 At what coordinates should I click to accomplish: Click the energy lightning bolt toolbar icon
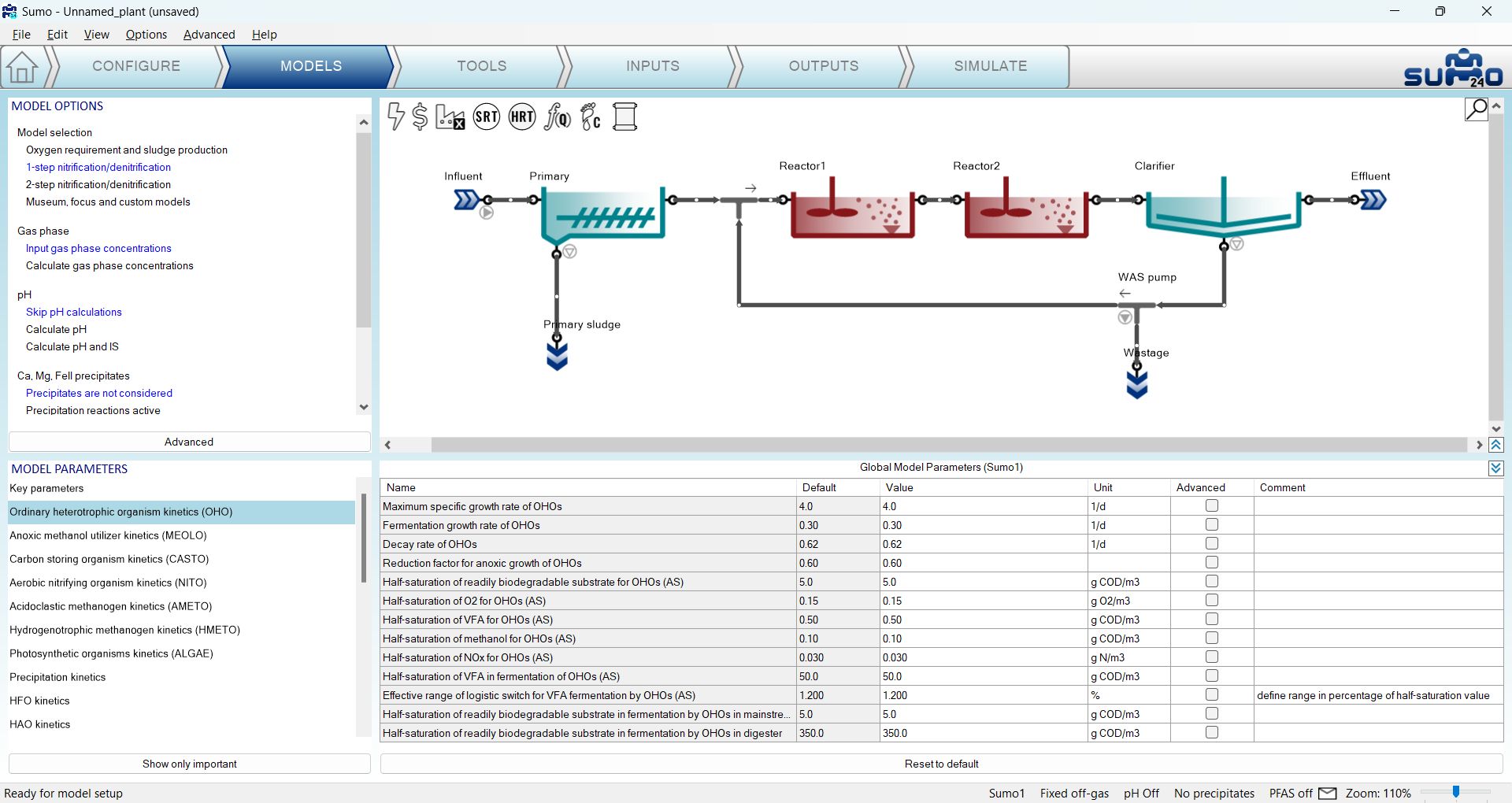[x=396, y=117]
